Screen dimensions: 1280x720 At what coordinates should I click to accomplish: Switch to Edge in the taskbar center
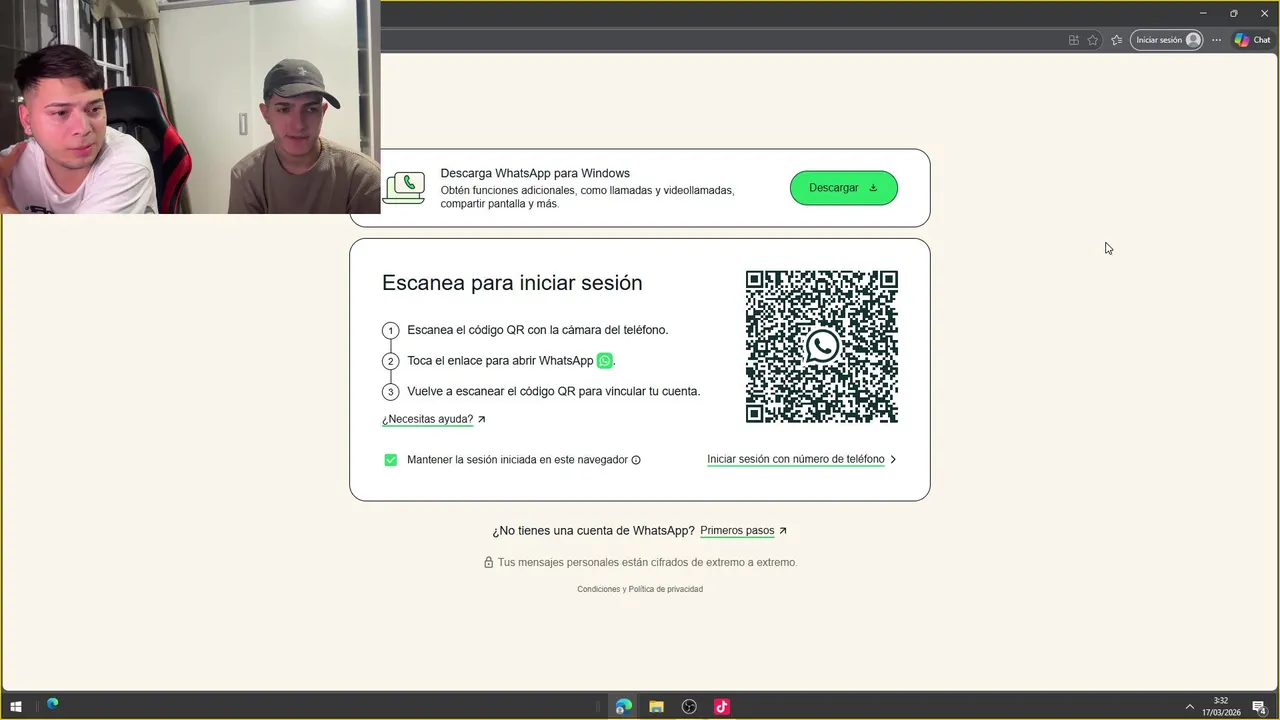pyautogui.click(x=623, y=707)
